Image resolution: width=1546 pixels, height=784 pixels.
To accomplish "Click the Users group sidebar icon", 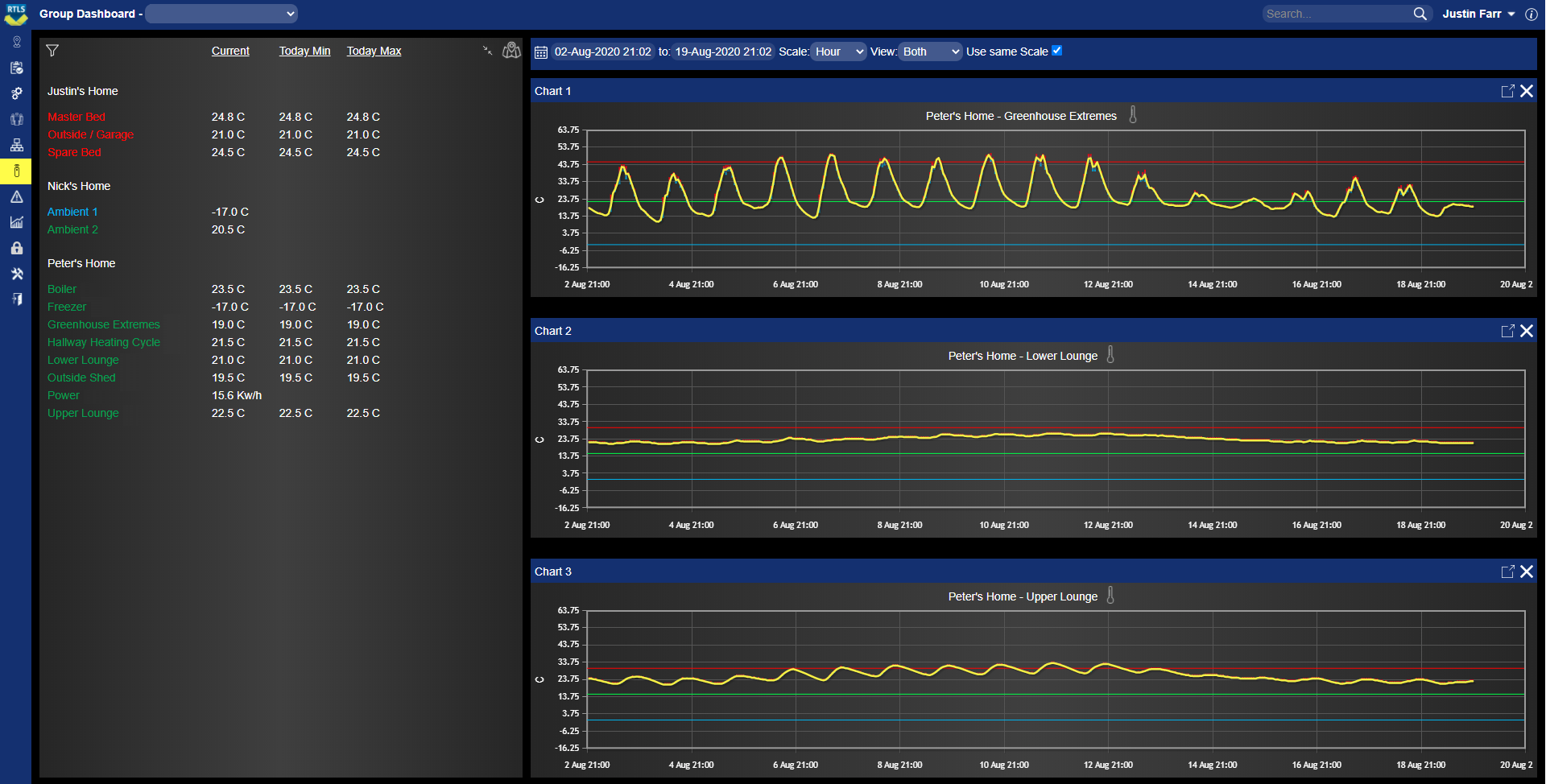I will (x=17, y=119).
